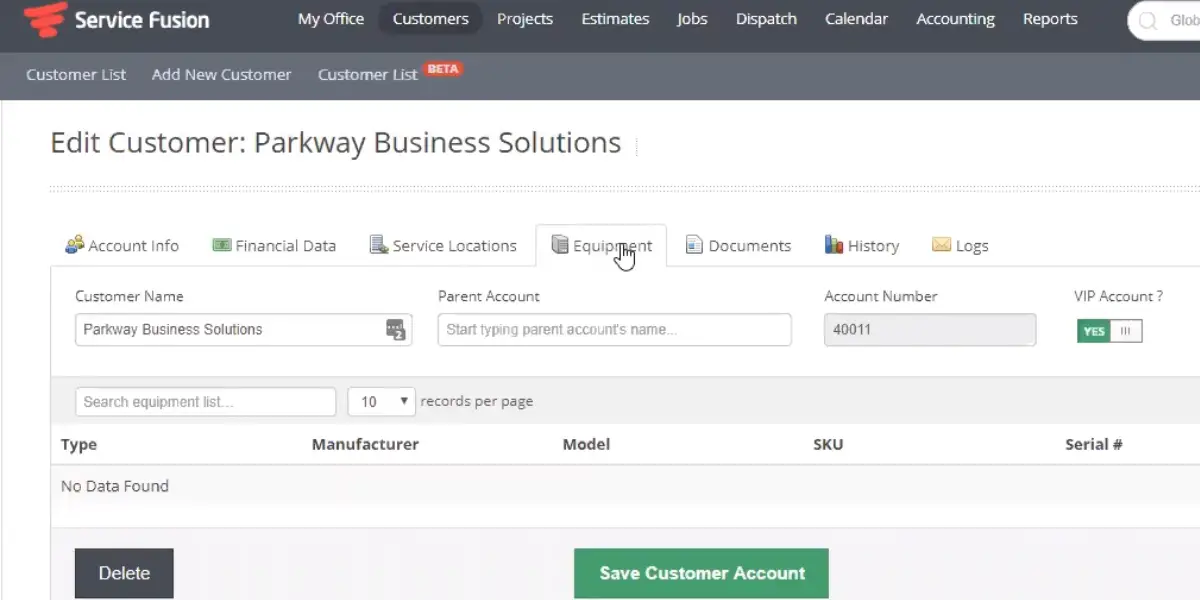Open the Calendar menu

coord(856,19)
